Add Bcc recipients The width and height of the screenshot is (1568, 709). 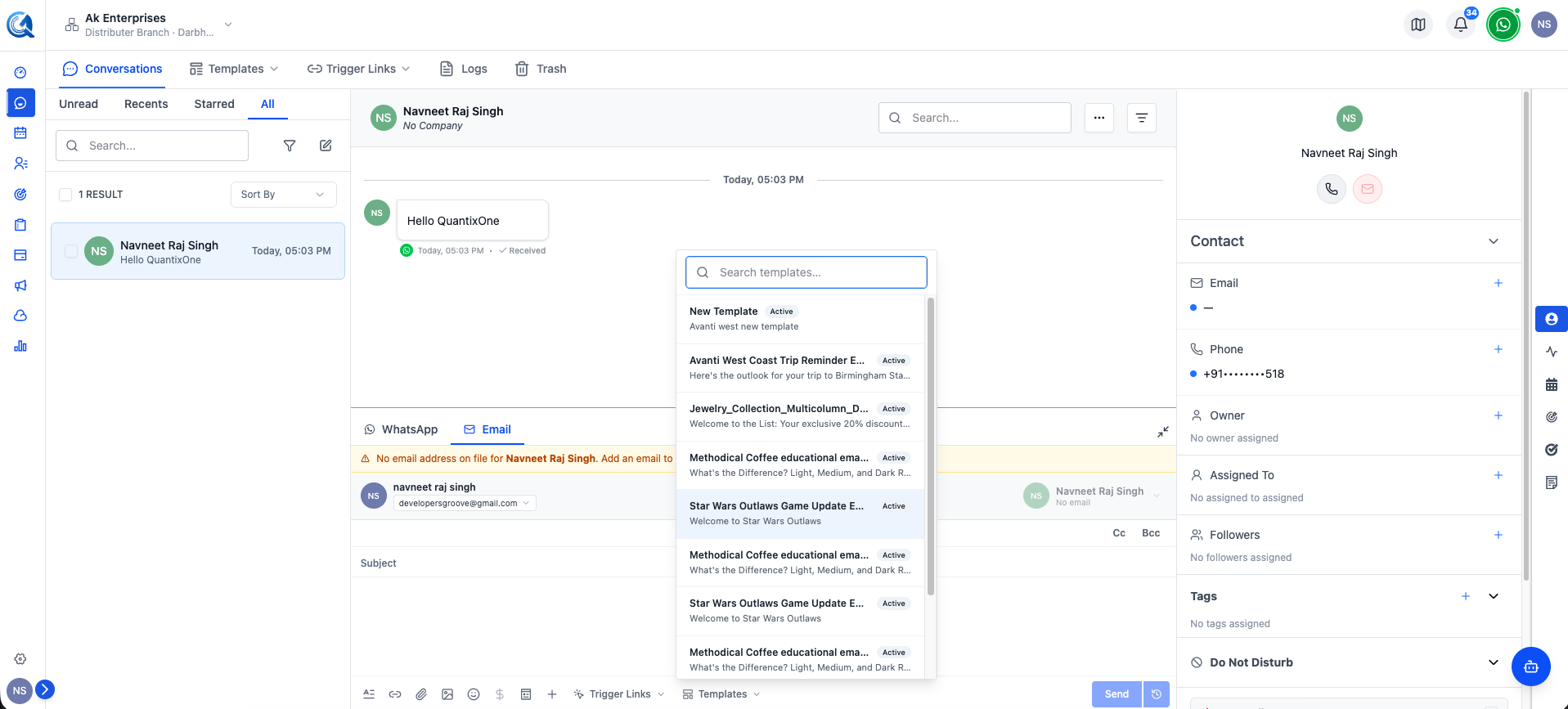tap(1151, 533)
